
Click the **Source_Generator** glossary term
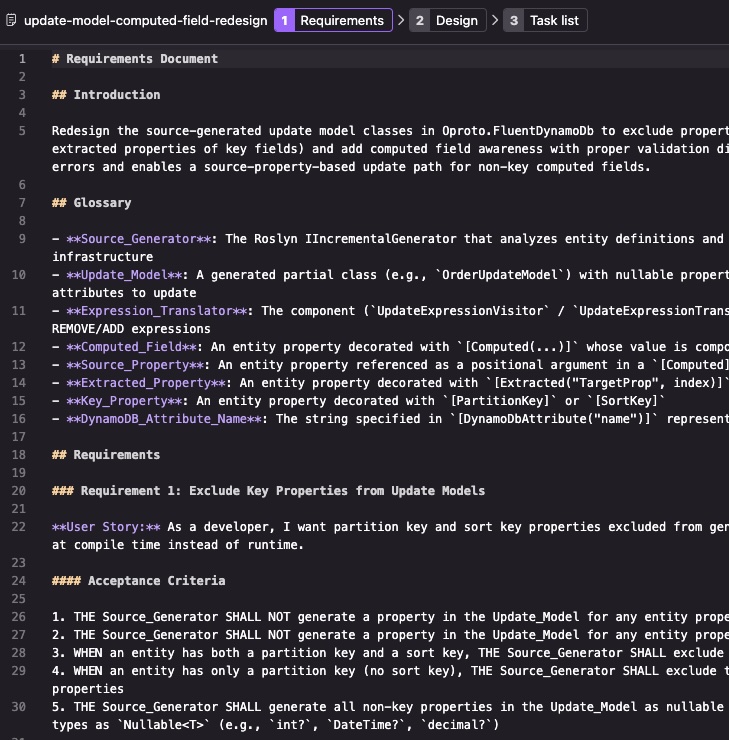tap(139, 239)
